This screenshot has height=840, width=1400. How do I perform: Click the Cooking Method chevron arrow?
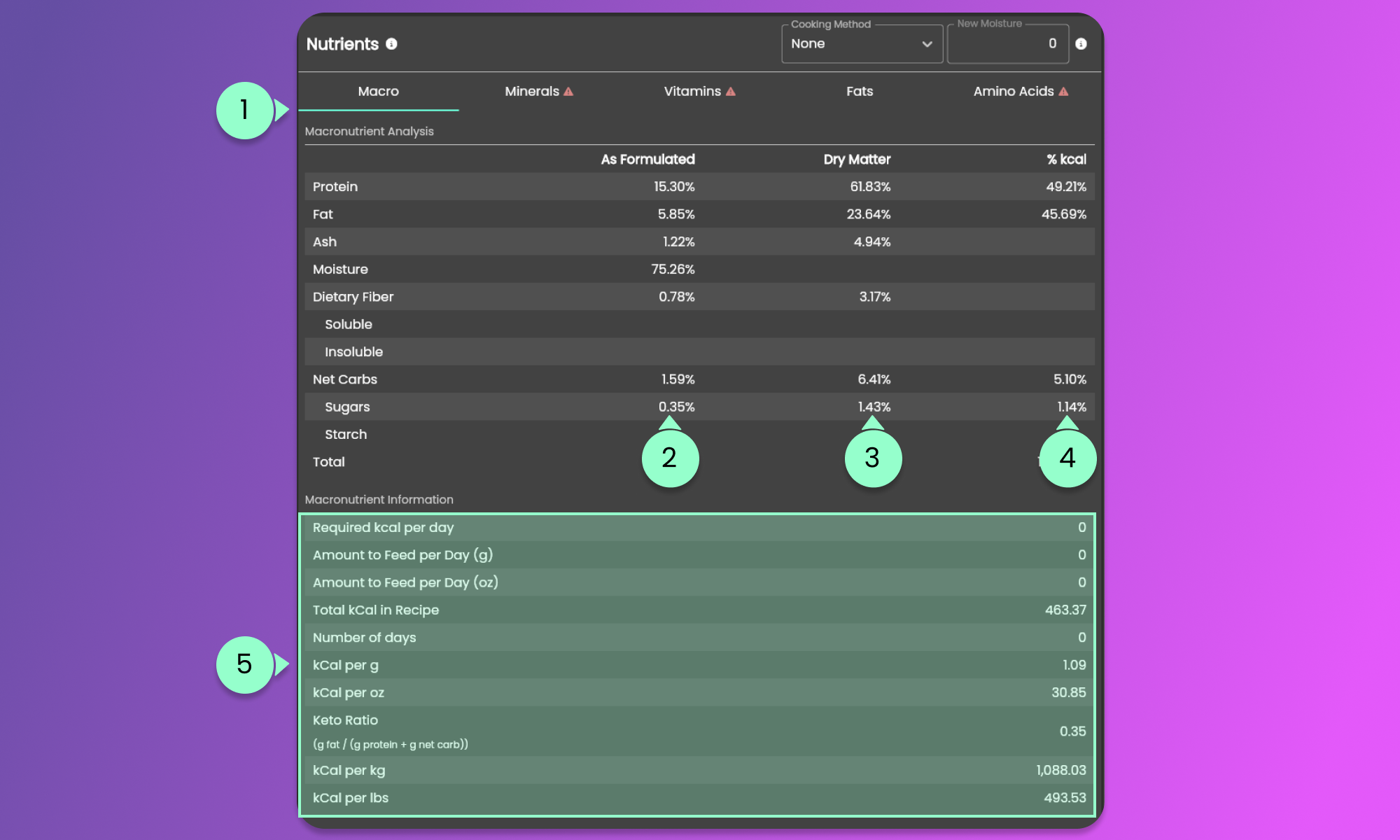point(927,44)
